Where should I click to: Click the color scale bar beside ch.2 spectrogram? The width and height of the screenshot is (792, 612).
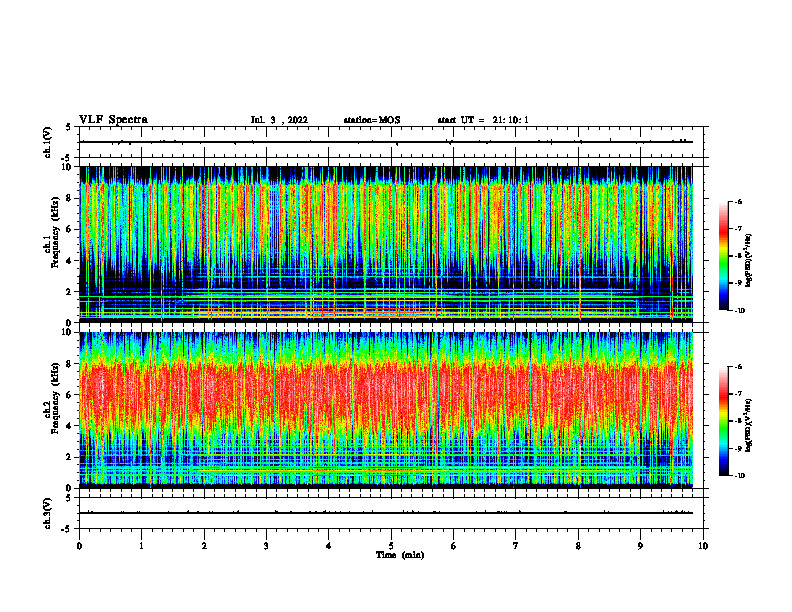click(724, 421)
